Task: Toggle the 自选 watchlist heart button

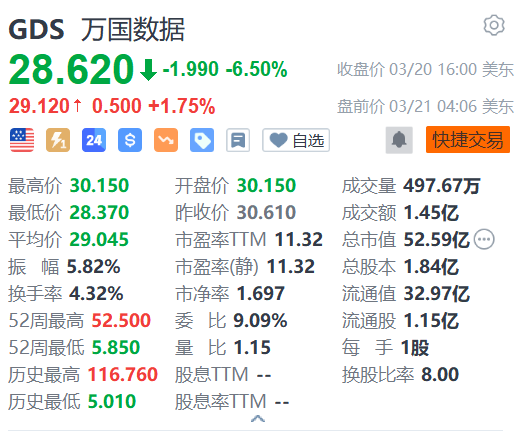Action: pyautogui.click(x=296, y=140)
